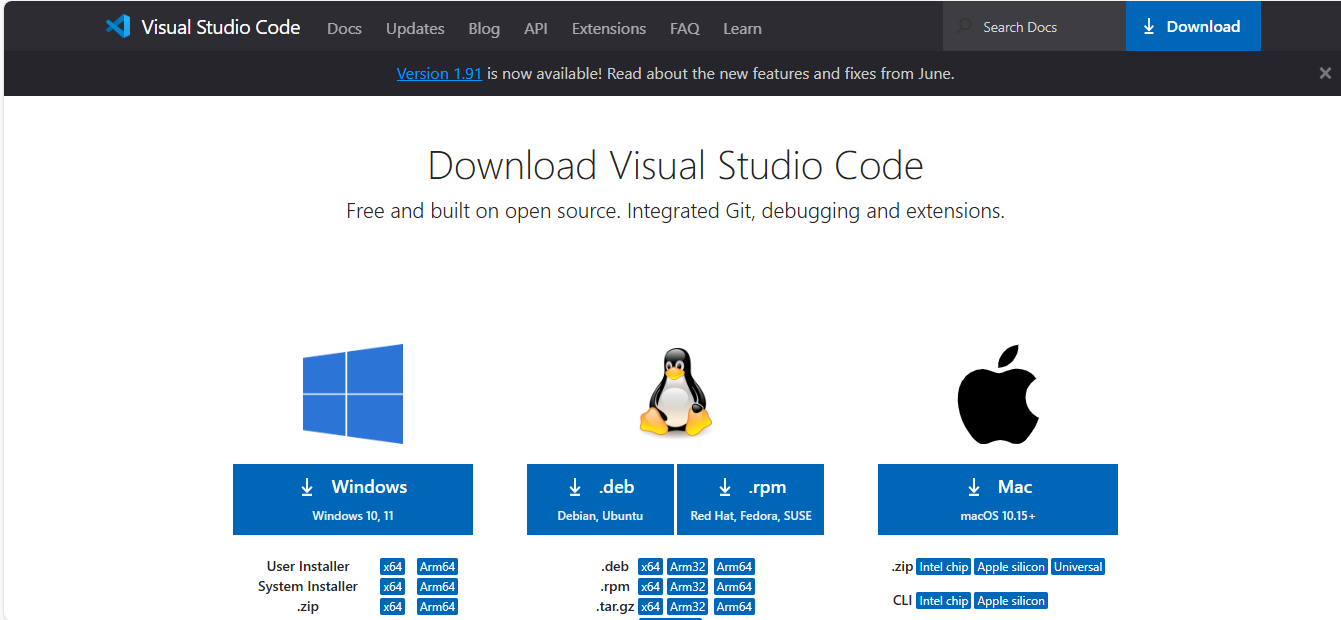Download the Windows .zip Arm64 archive
1341x620 pixels.
click(438, 607)
